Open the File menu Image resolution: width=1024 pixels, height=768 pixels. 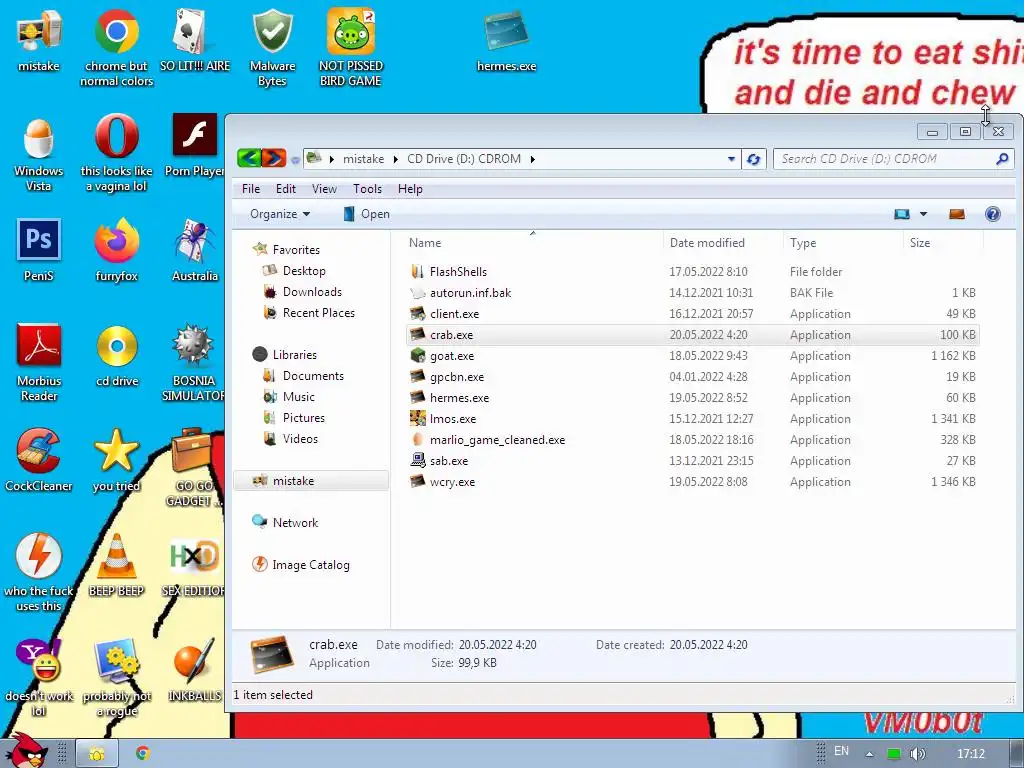251,189
